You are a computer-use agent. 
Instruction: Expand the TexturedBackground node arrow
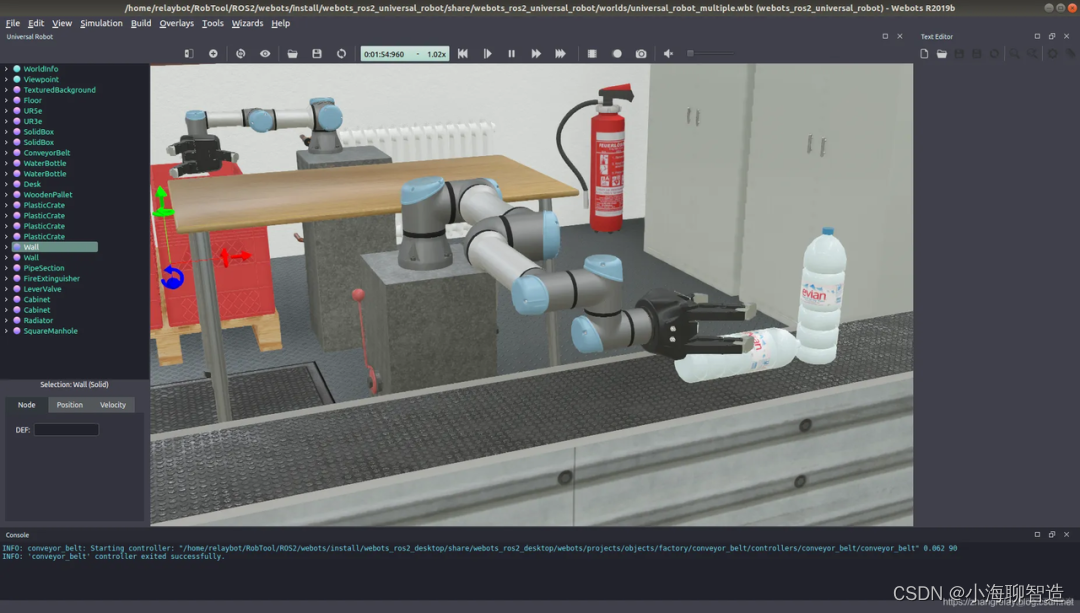pos(6,90)
